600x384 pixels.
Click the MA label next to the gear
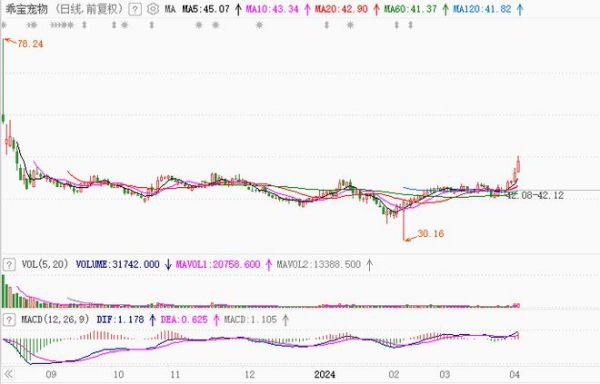170,9
